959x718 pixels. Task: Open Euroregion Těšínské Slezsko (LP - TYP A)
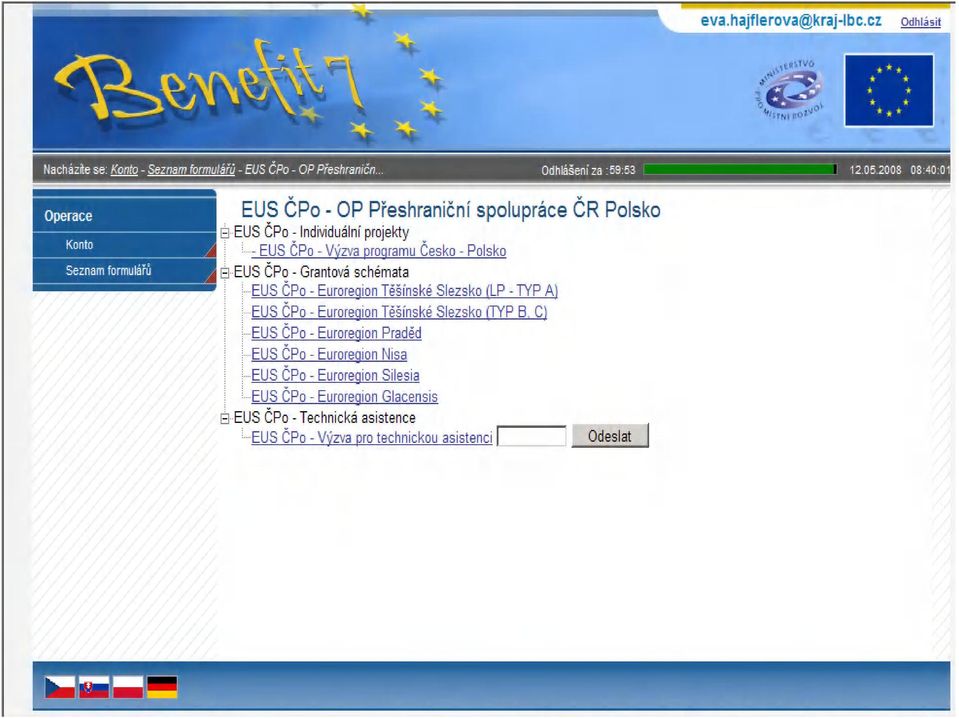click(x=405, y=291)
